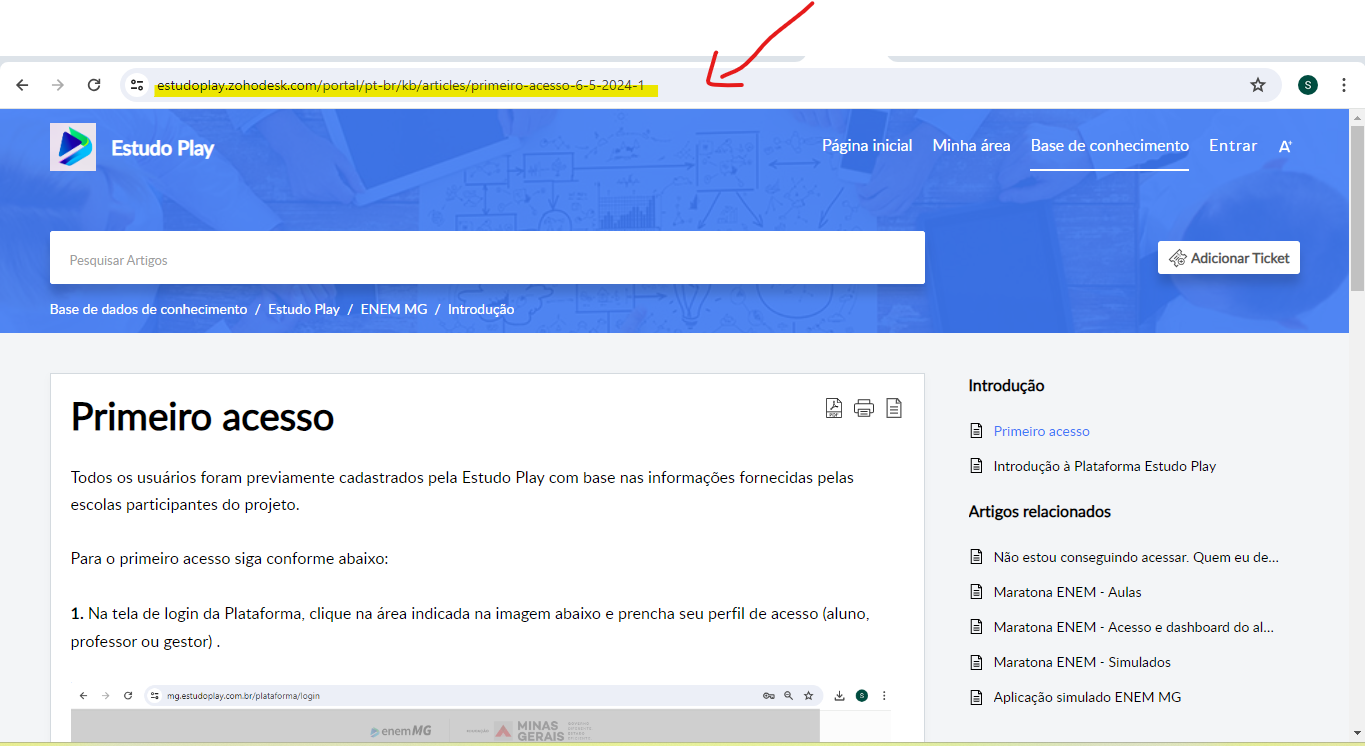
Task: Open the Primeiro acesso sidebar article
Action: (1041, 431)
